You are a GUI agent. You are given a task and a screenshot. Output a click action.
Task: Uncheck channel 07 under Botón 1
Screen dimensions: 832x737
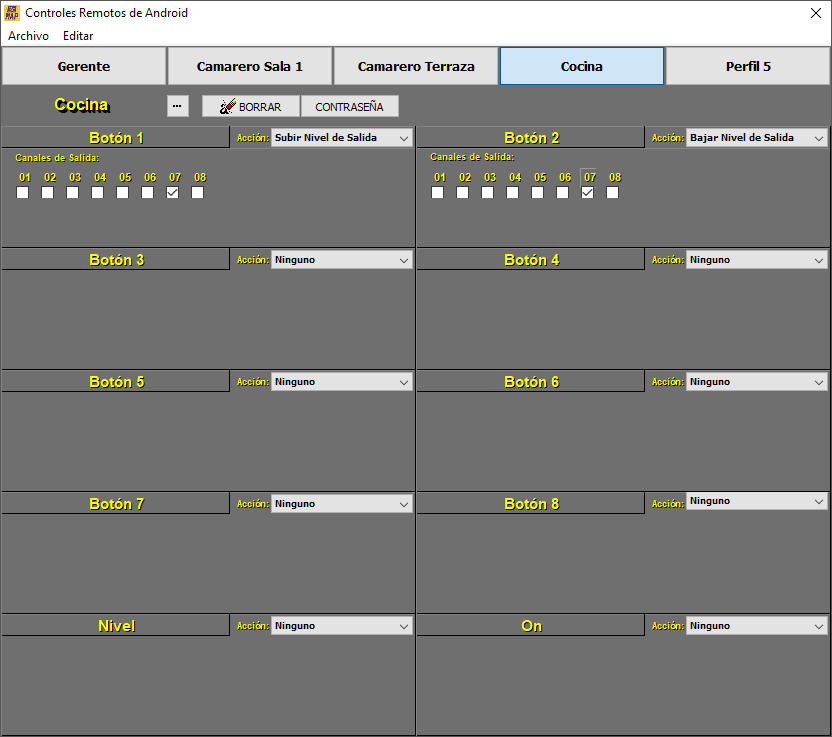click(173, 193)
